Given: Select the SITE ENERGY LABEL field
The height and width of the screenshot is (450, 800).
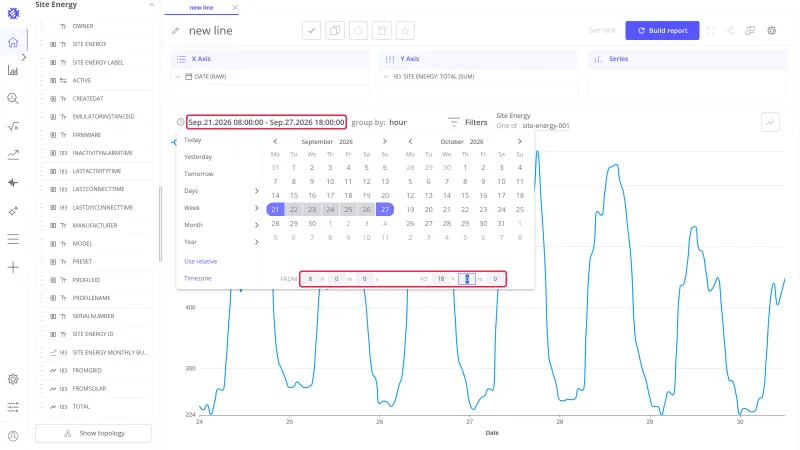Looking at the screenshot, I should tap(98, 62).
